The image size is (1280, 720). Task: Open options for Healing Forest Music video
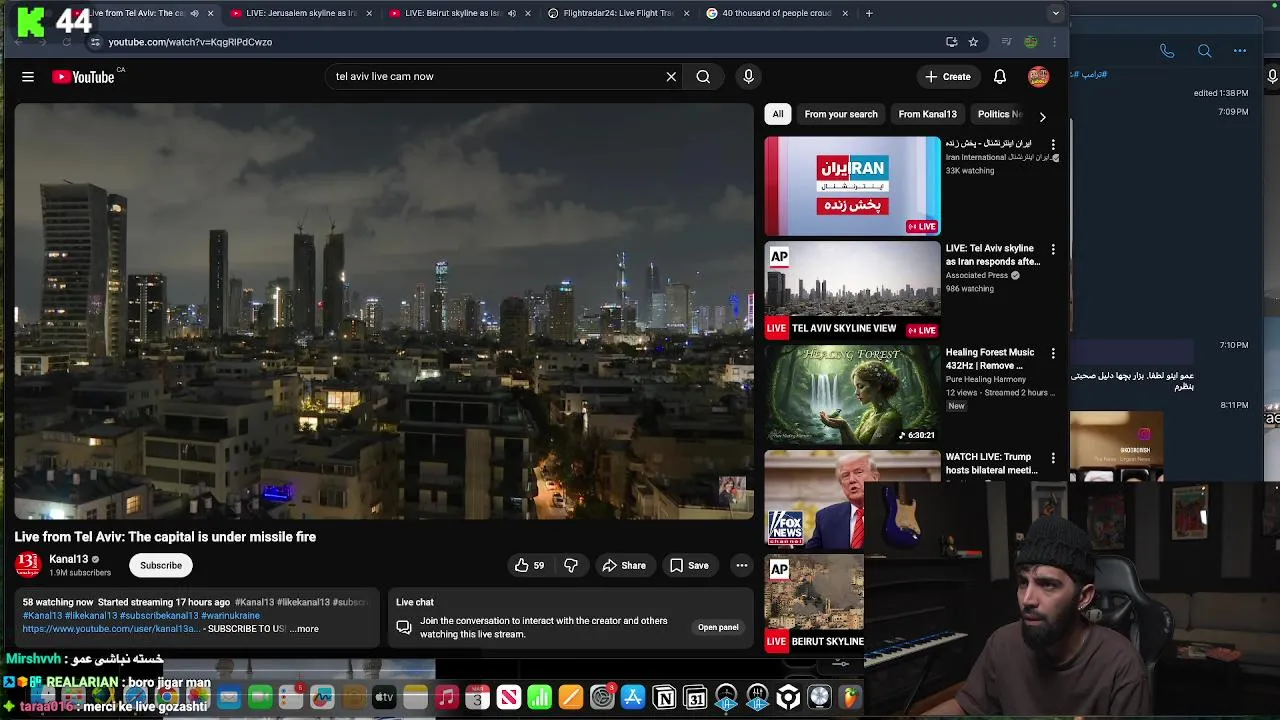click(x=1052, y=353)
